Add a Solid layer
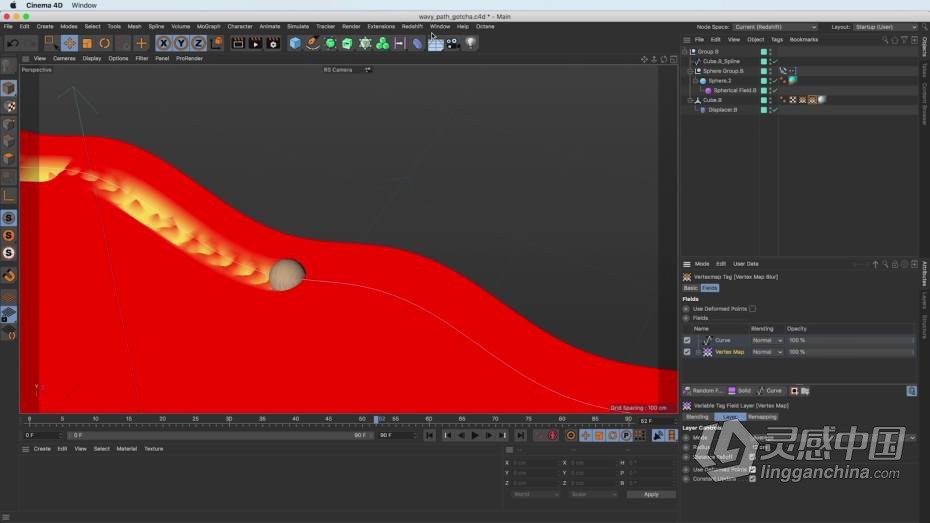This screenshot has height=523, width=930. click(x=740, y=391)
